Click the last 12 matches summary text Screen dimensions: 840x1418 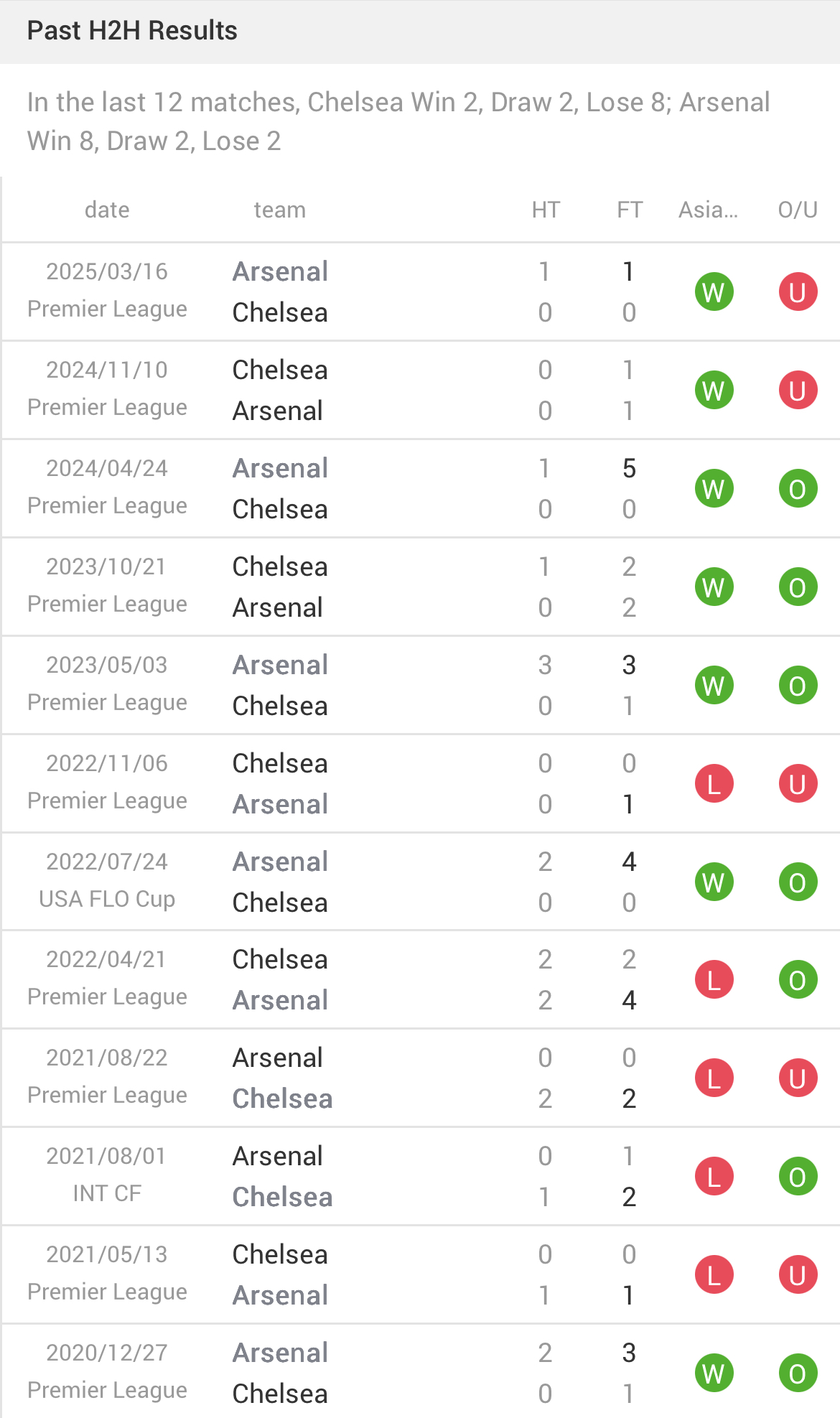(x=398, y=121)
